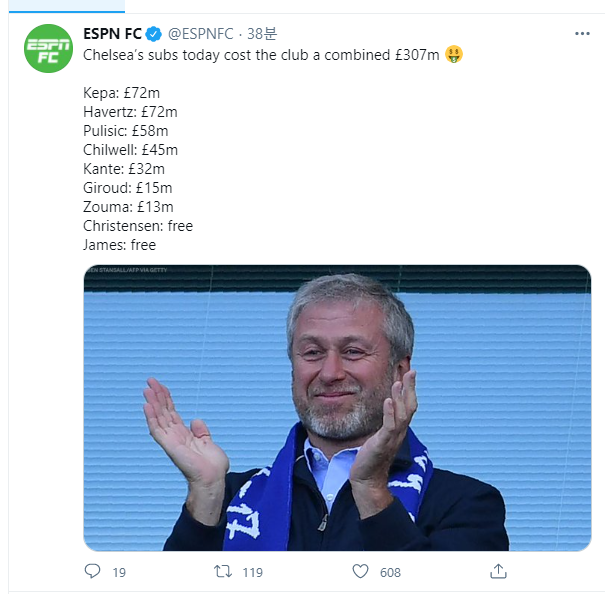Open the three-dot more options menu
Viewport: 605px width, 594px height.
[582, 34]
